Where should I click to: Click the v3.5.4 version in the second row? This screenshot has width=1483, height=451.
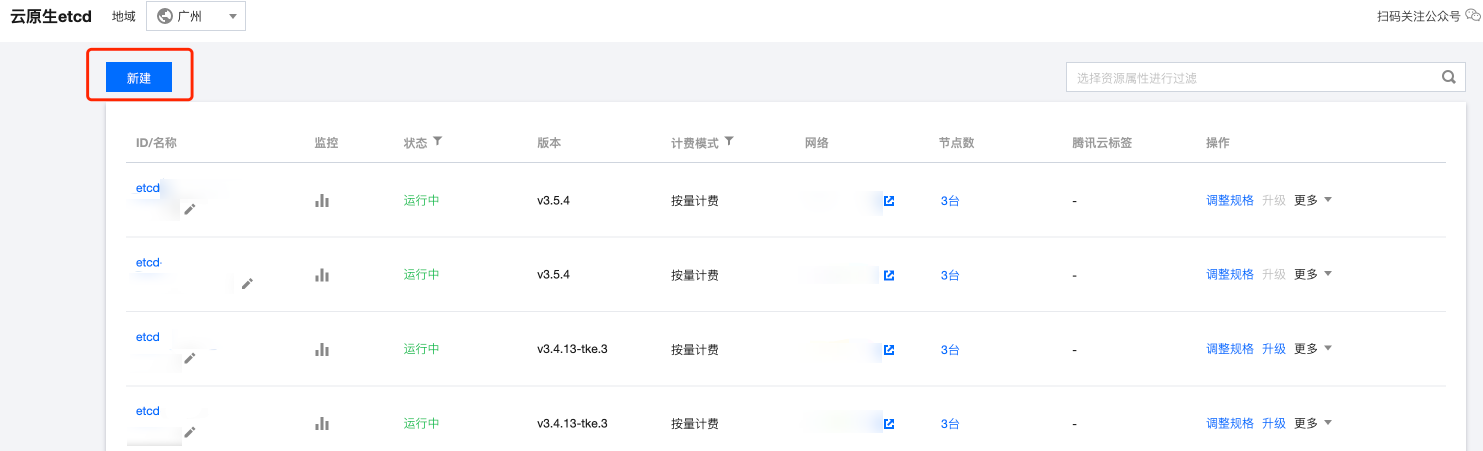coord(553,275)
